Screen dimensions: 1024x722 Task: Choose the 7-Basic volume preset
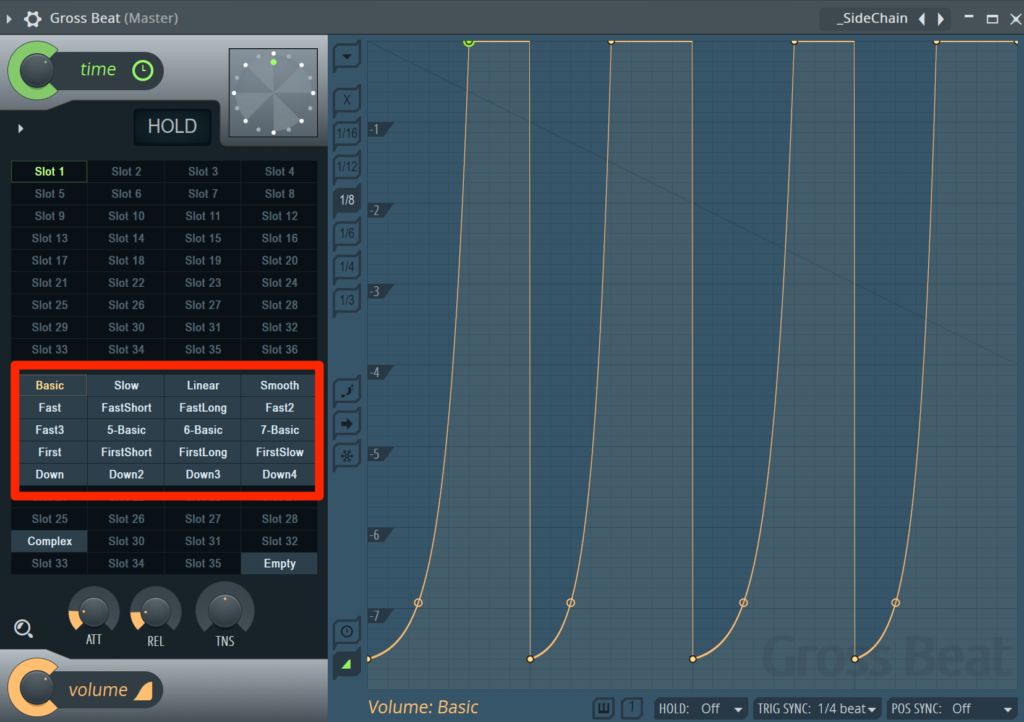(x=280, y=430)
